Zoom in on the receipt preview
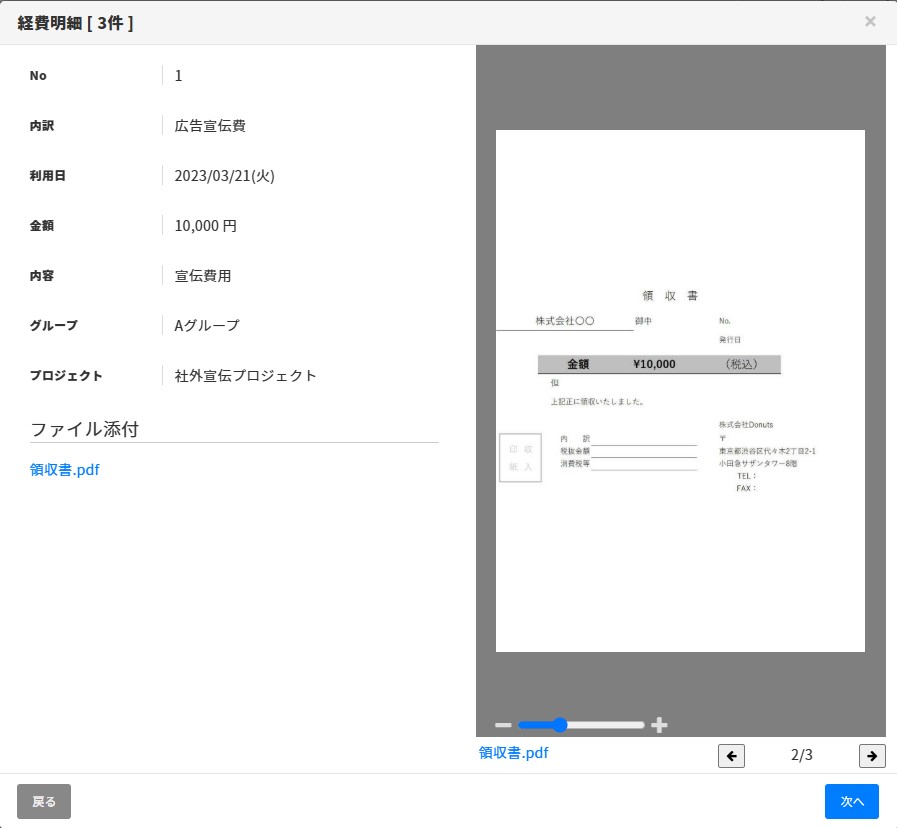The image size is (897, 828). click(x=659, y=725)
